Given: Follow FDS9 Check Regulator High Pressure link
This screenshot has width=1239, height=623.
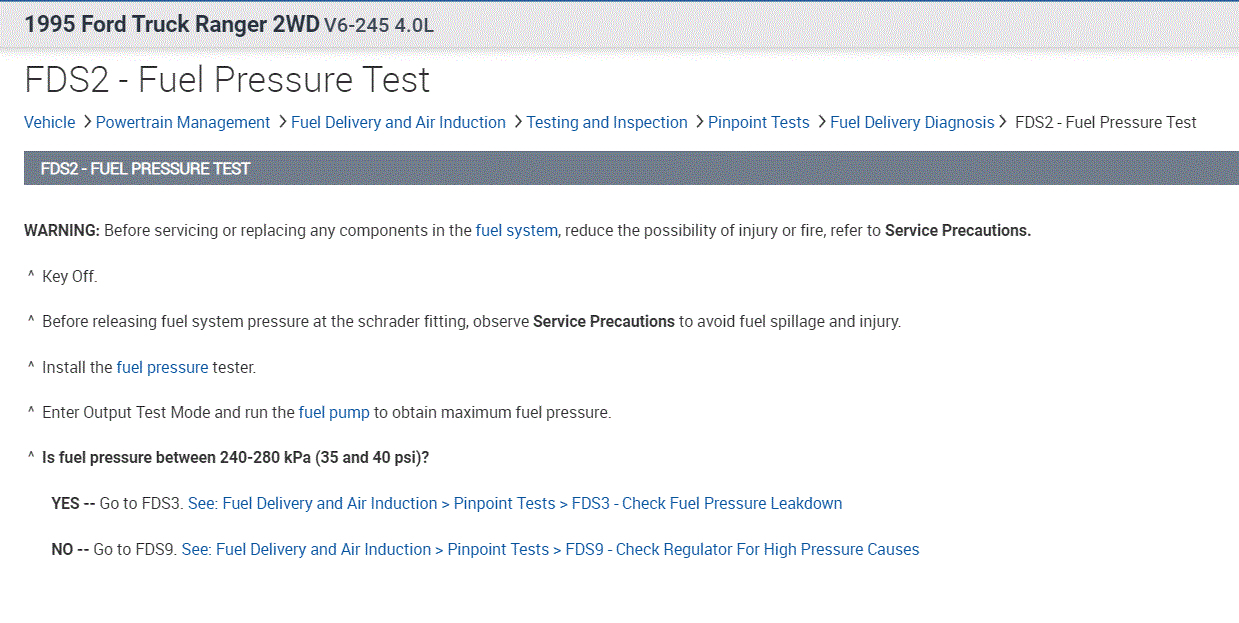Looking at the screenshot, I should coord(550,549).
